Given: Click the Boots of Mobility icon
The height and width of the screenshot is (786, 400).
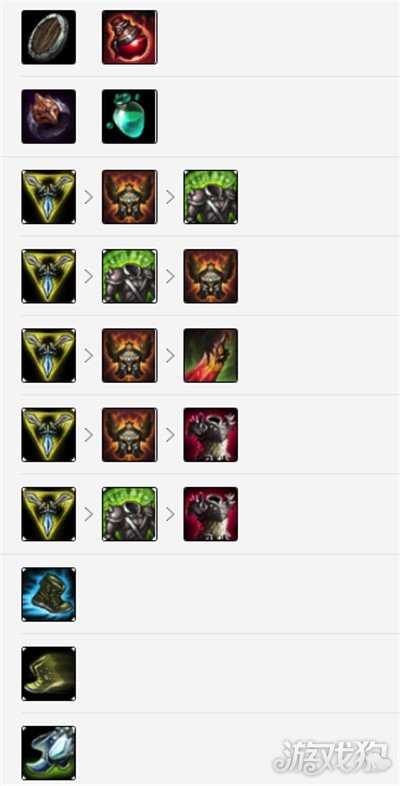Looking at the screenshot, I should [49, 674].
